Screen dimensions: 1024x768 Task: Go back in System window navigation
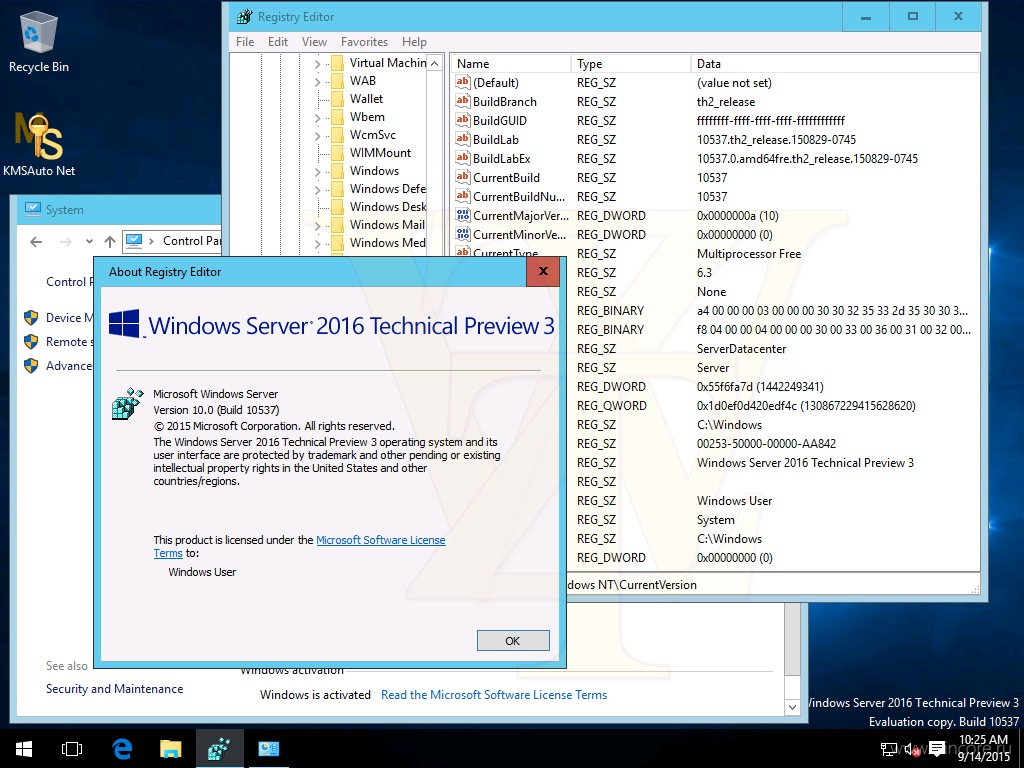point(36,242)
